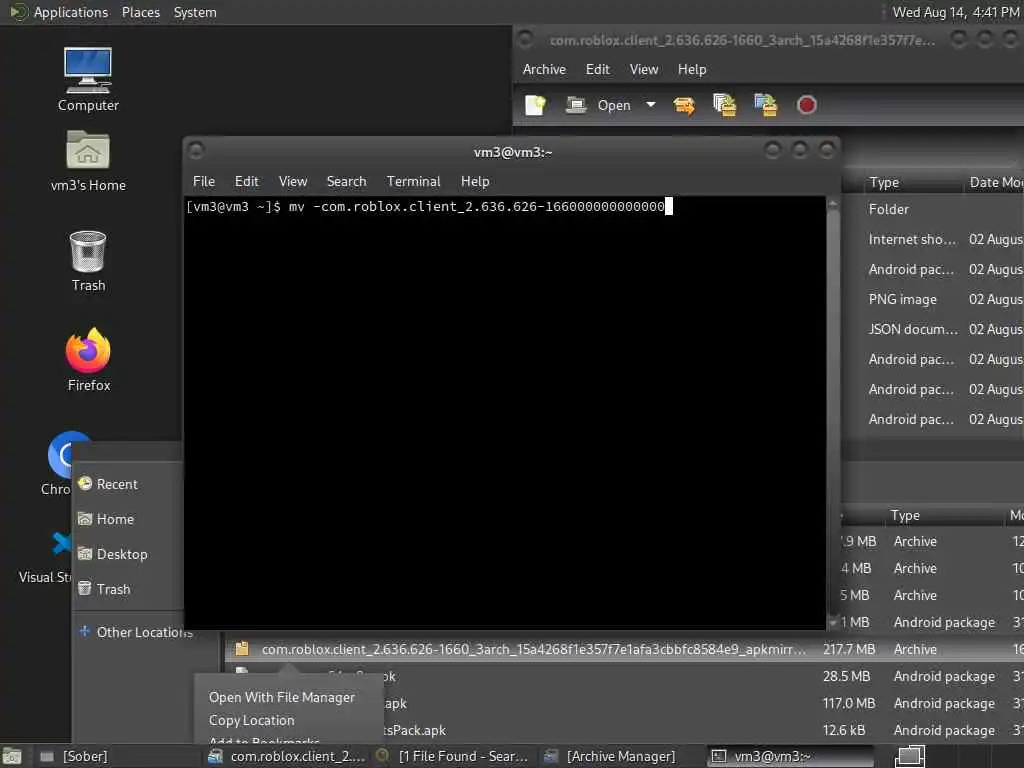The height and width of the screenshot is (768, 1024).
Task: Open the Computer desktop icon
Action: tap(88, 79)
